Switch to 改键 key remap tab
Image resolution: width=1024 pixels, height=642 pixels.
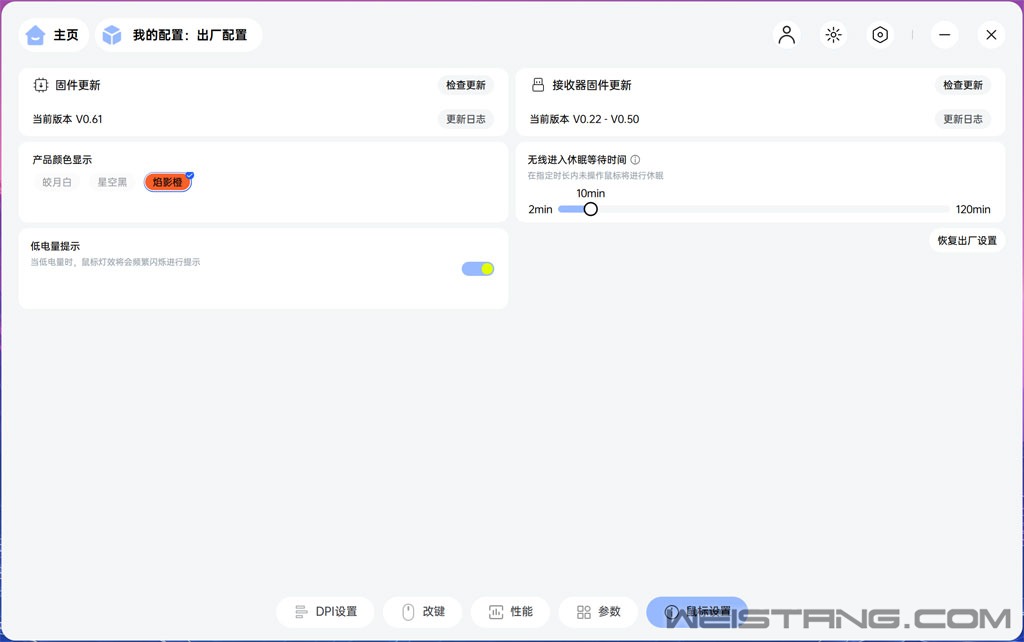click(423, 612)
